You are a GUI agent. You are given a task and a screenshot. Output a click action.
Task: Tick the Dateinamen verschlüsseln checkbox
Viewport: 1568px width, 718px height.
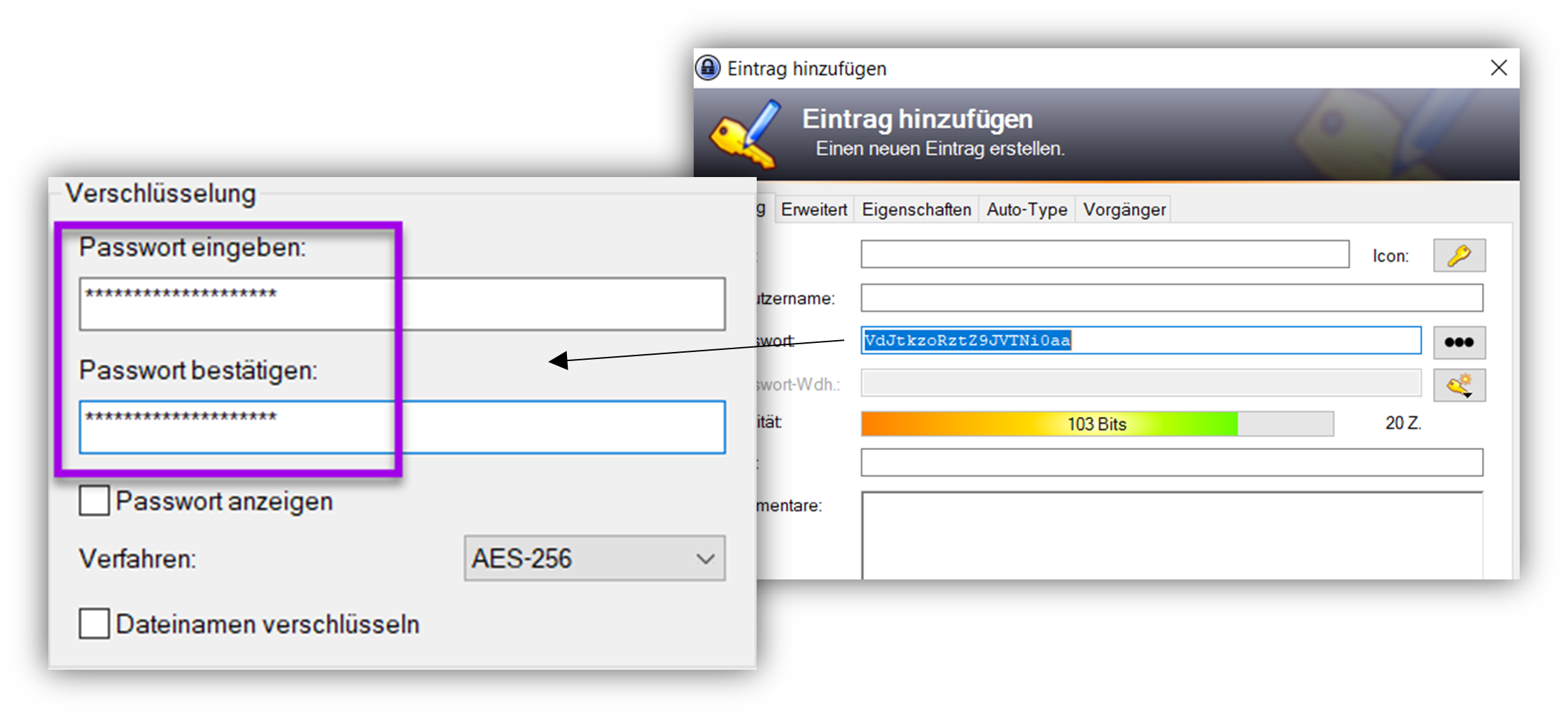[x=94, y=624]
